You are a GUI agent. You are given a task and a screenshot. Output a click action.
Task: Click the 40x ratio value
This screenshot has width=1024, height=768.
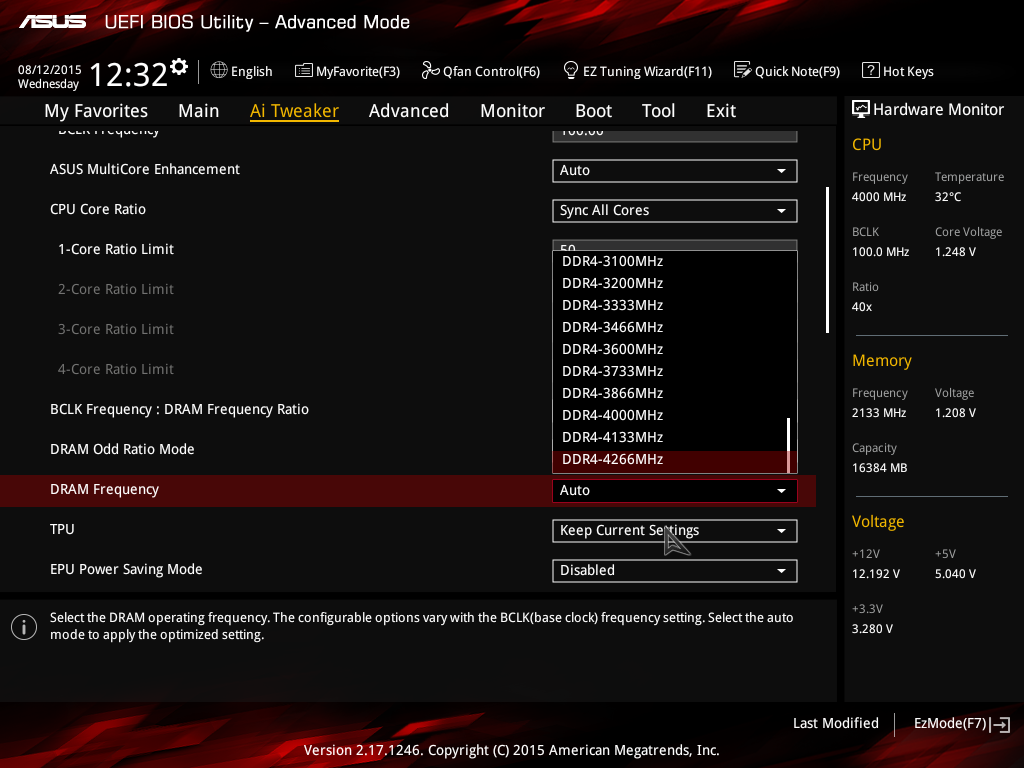[861, 307]
